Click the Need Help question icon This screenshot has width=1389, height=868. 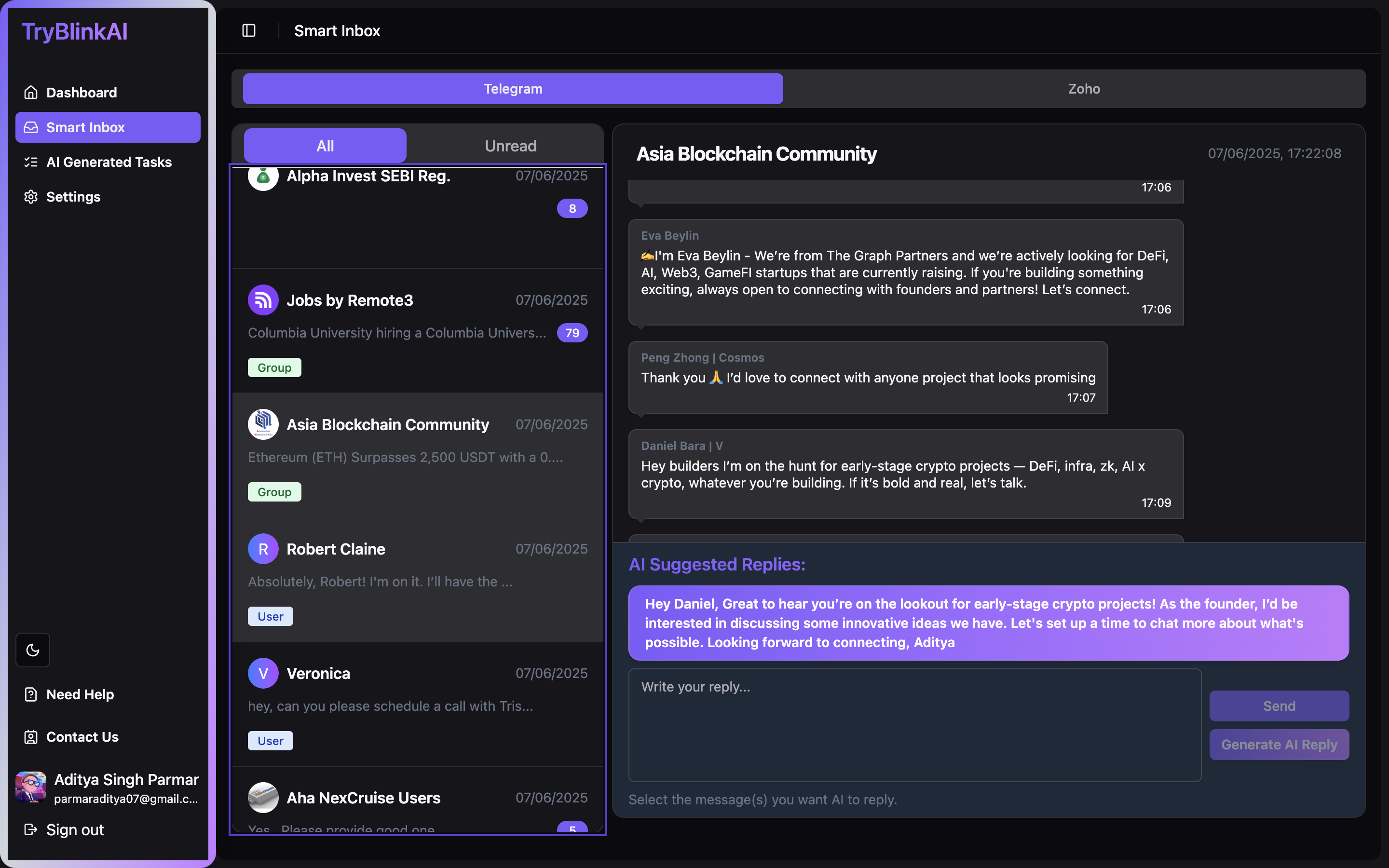(x=31, y=694)
